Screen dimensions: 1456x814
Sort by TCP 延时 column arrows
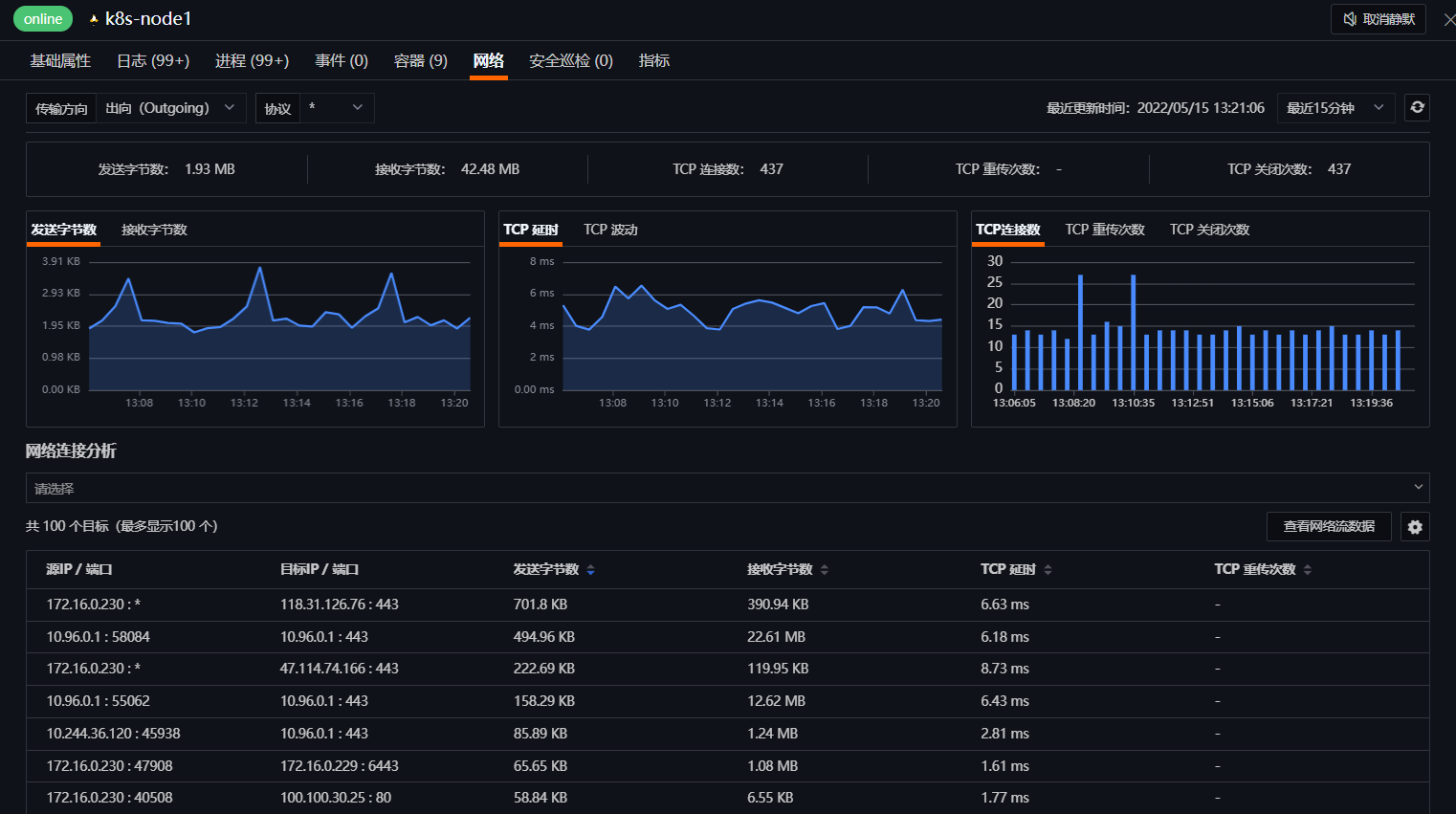[x=1048, y=570]
